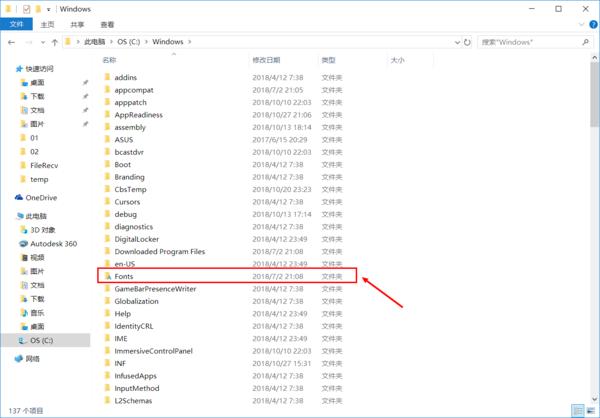Open the 共享 ribbon tab
The image size is (600, 418).
(77, 24)
